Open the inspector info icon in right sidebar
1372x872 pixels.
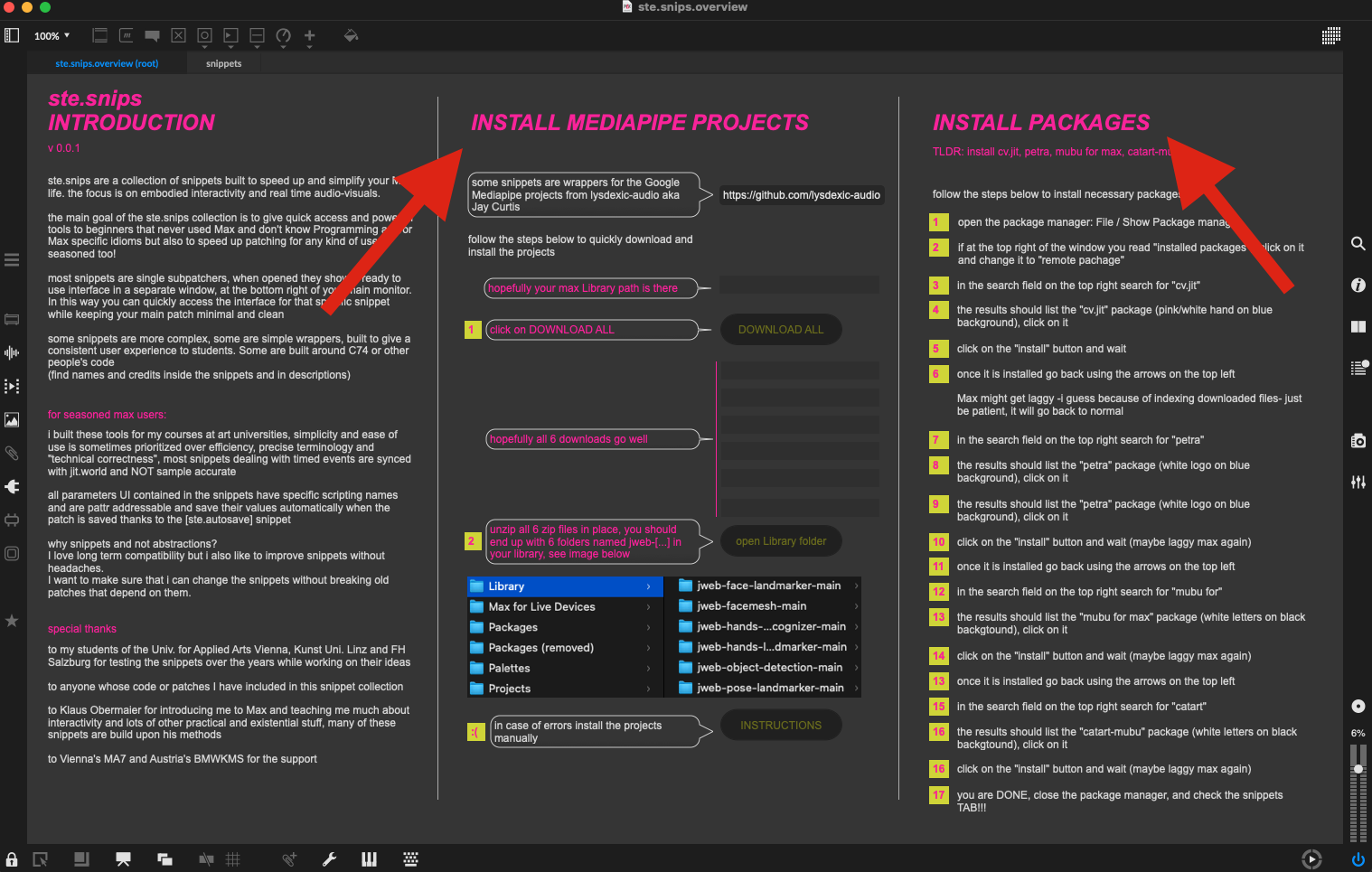tap(1358, 285)
